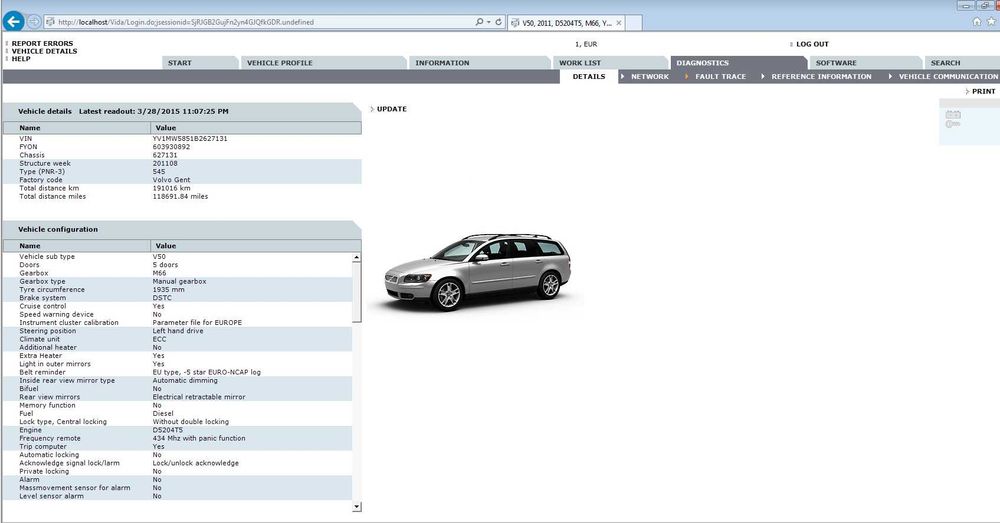1000x523 pixels.
Task: Open the VEHICLE COMMUNICATION sub-tab
Action: point(948,77)
